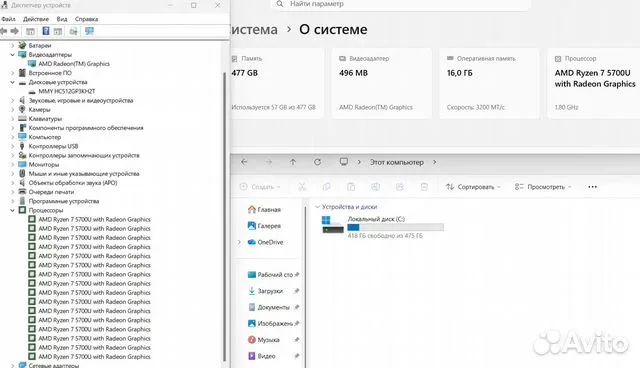Open the Файл menu in Device Manager

coord(8,19)
